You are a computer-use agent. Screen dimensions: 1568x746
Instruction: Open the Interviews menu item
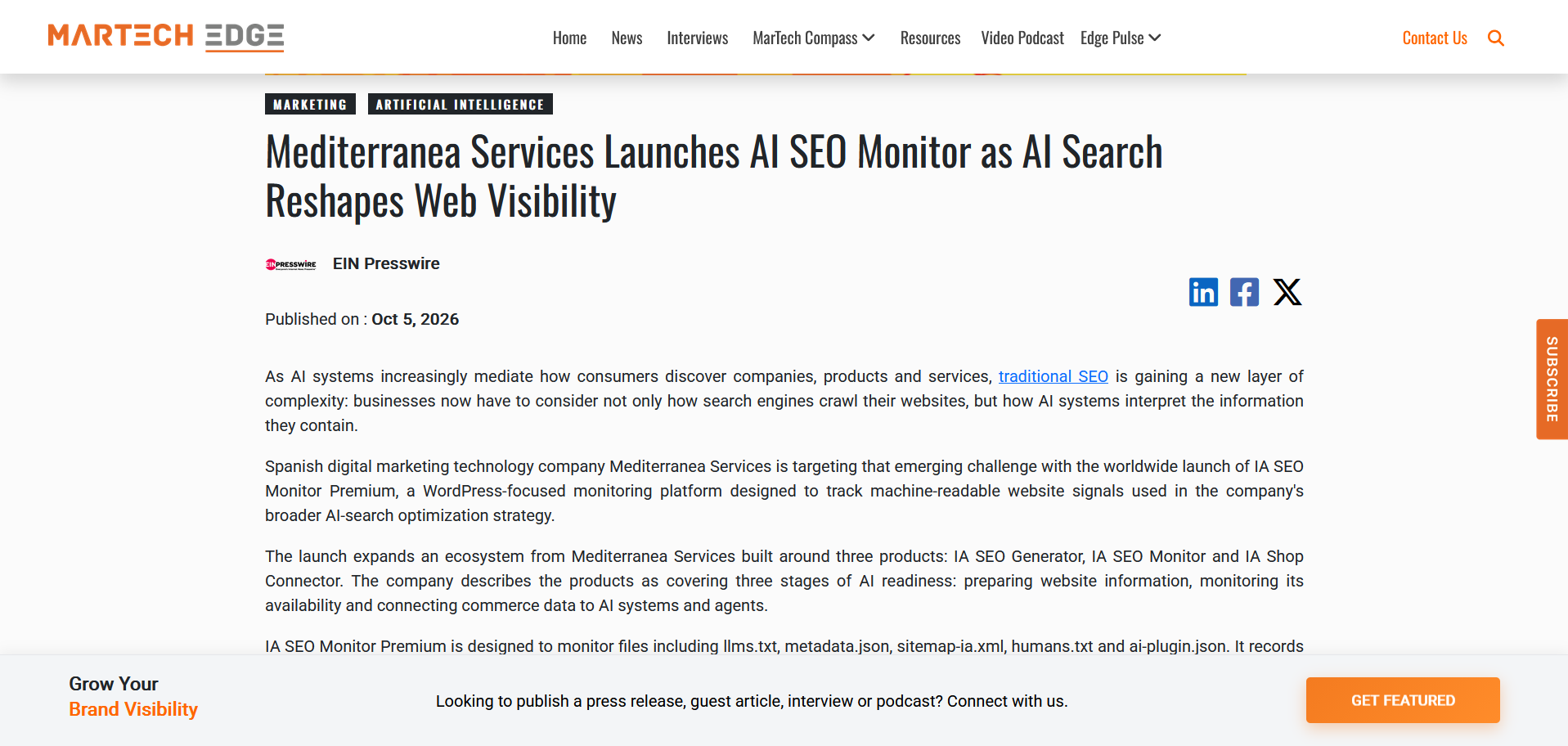pos(697,38)
